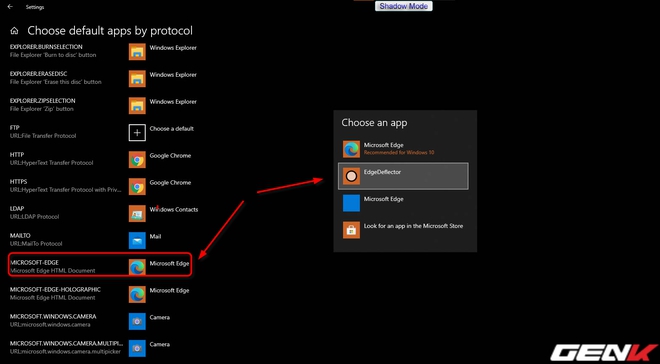This screenshot has height=364, width=660.
Task: Click the Shadow Mode button
Action: [404, 6]
